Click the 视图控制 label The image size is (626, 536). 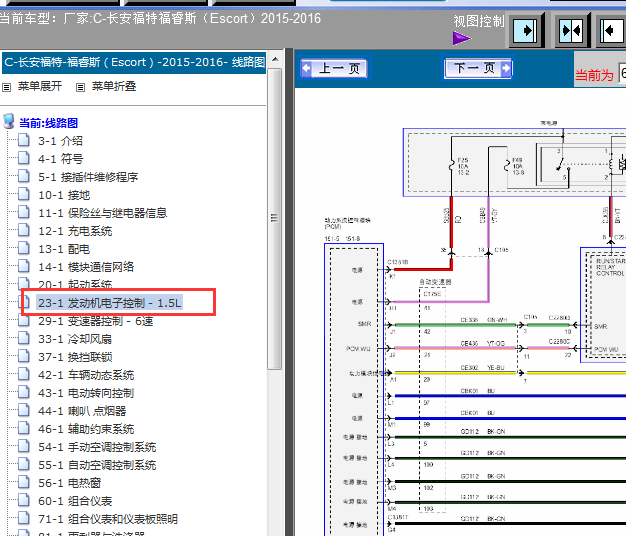coord(479,22)
